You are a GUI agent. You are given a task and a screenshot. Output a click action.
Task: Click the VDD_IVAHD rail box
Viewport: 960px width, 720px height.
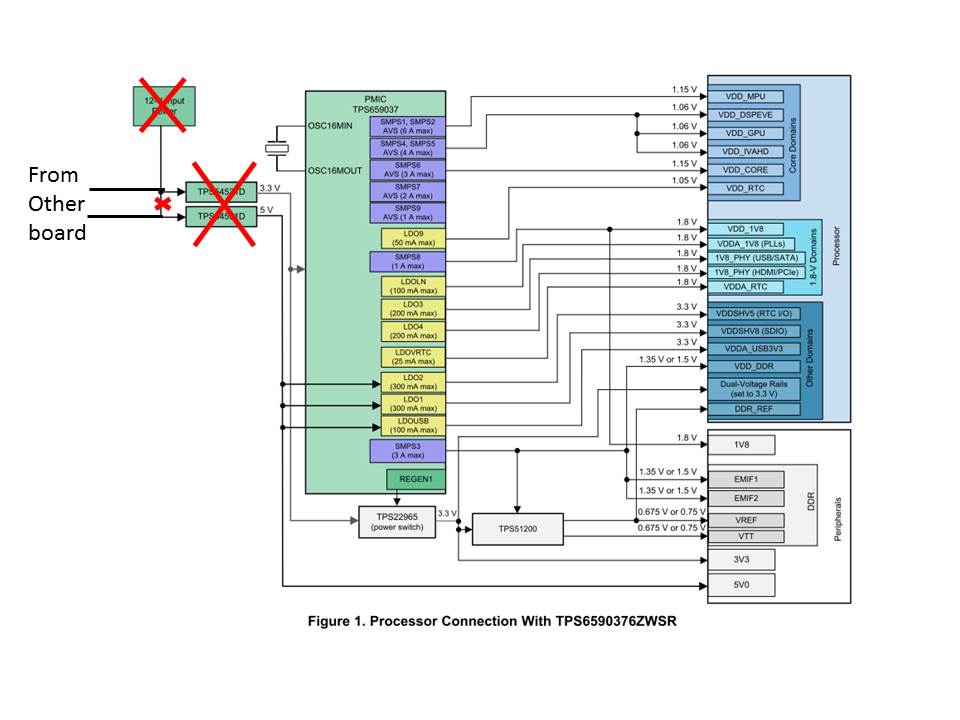coord(745,151)
